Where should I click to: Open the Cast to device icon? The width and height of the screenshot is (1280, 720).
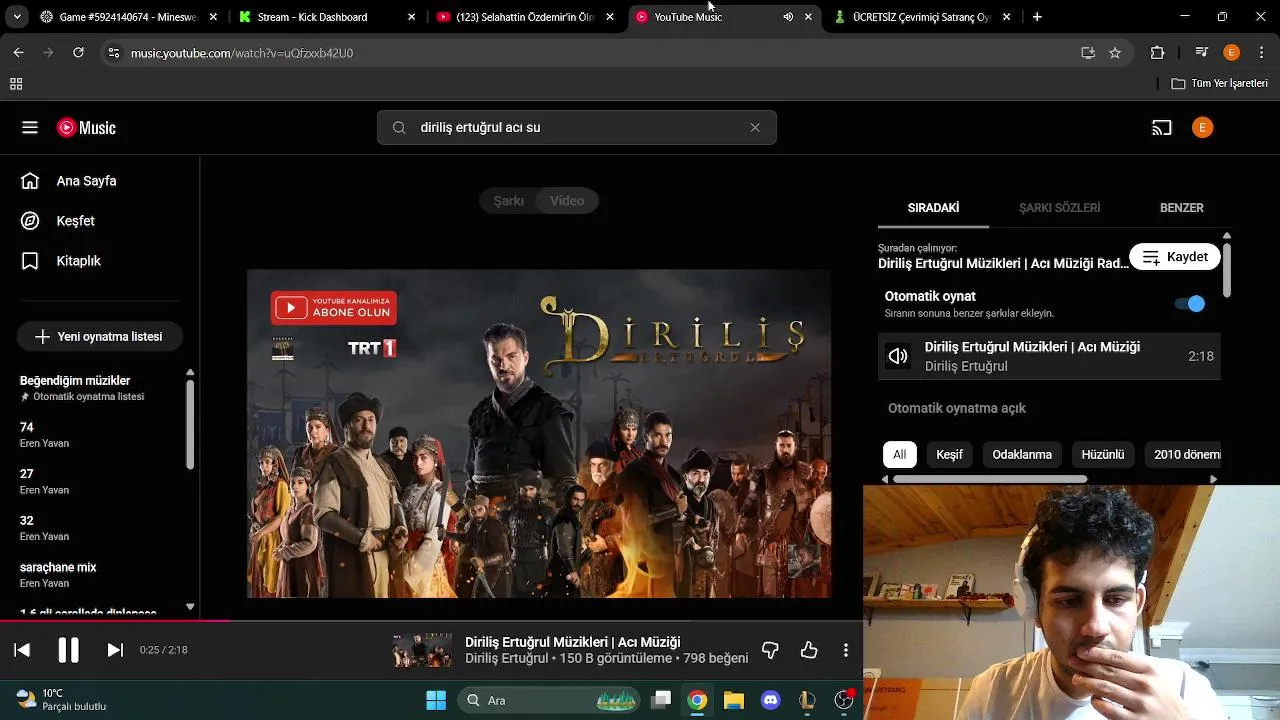(1161, 128)
